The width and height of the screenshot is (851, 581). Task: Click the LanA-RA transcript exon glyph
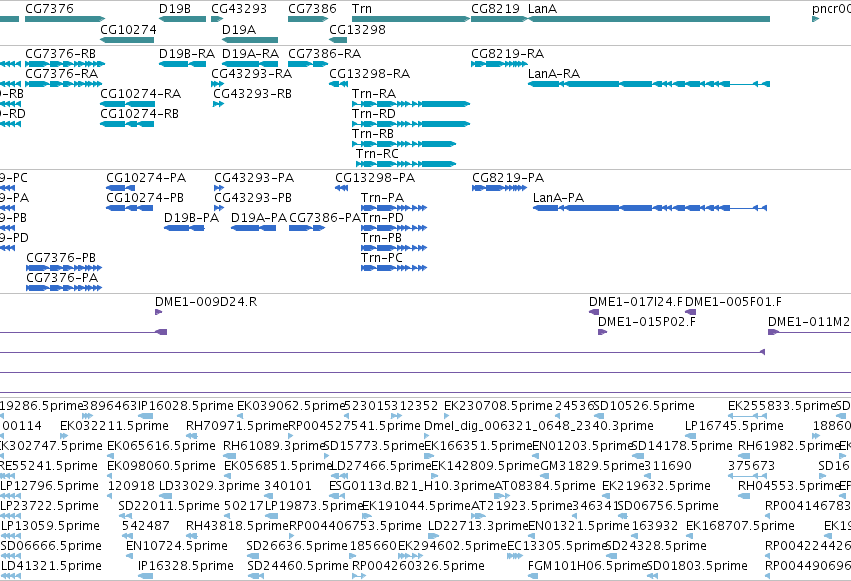click(649, 84)
